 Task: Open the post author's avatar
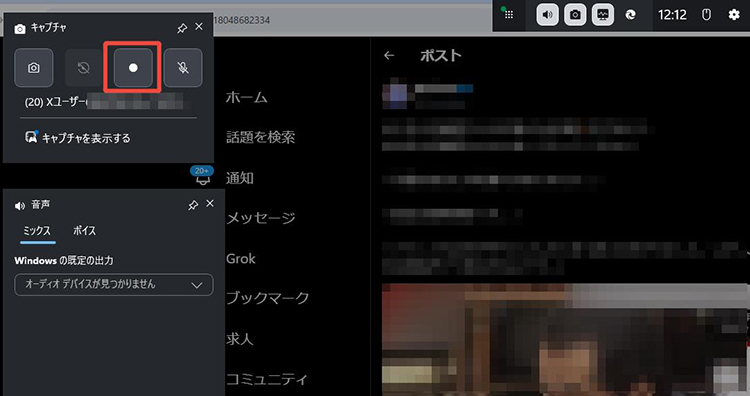tap(395, 96)
